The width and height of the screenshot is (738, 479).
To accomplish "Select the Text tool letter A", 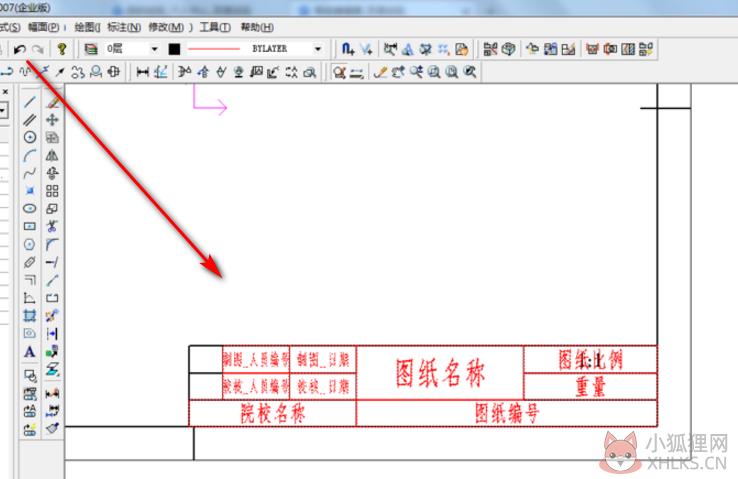I will (x=30, y=352).
